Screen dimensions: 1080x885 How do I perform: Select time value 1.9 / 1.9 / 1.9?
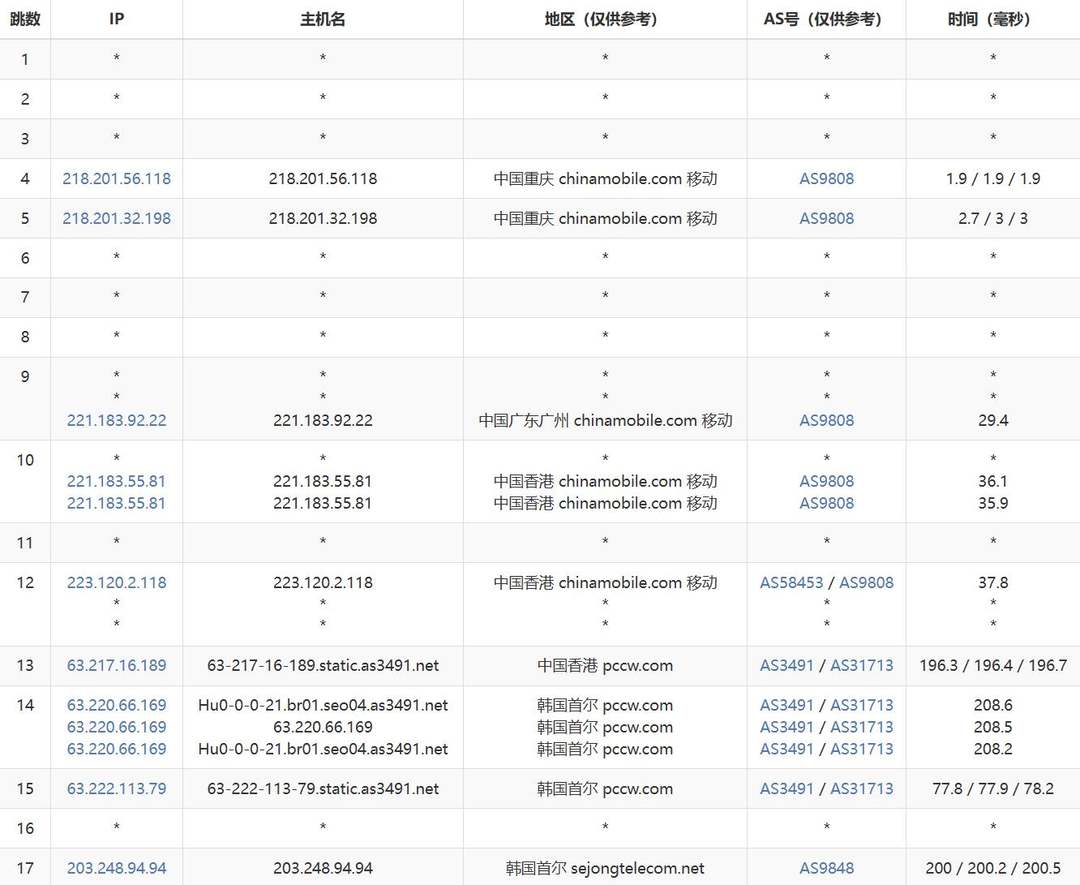(993, 178)
